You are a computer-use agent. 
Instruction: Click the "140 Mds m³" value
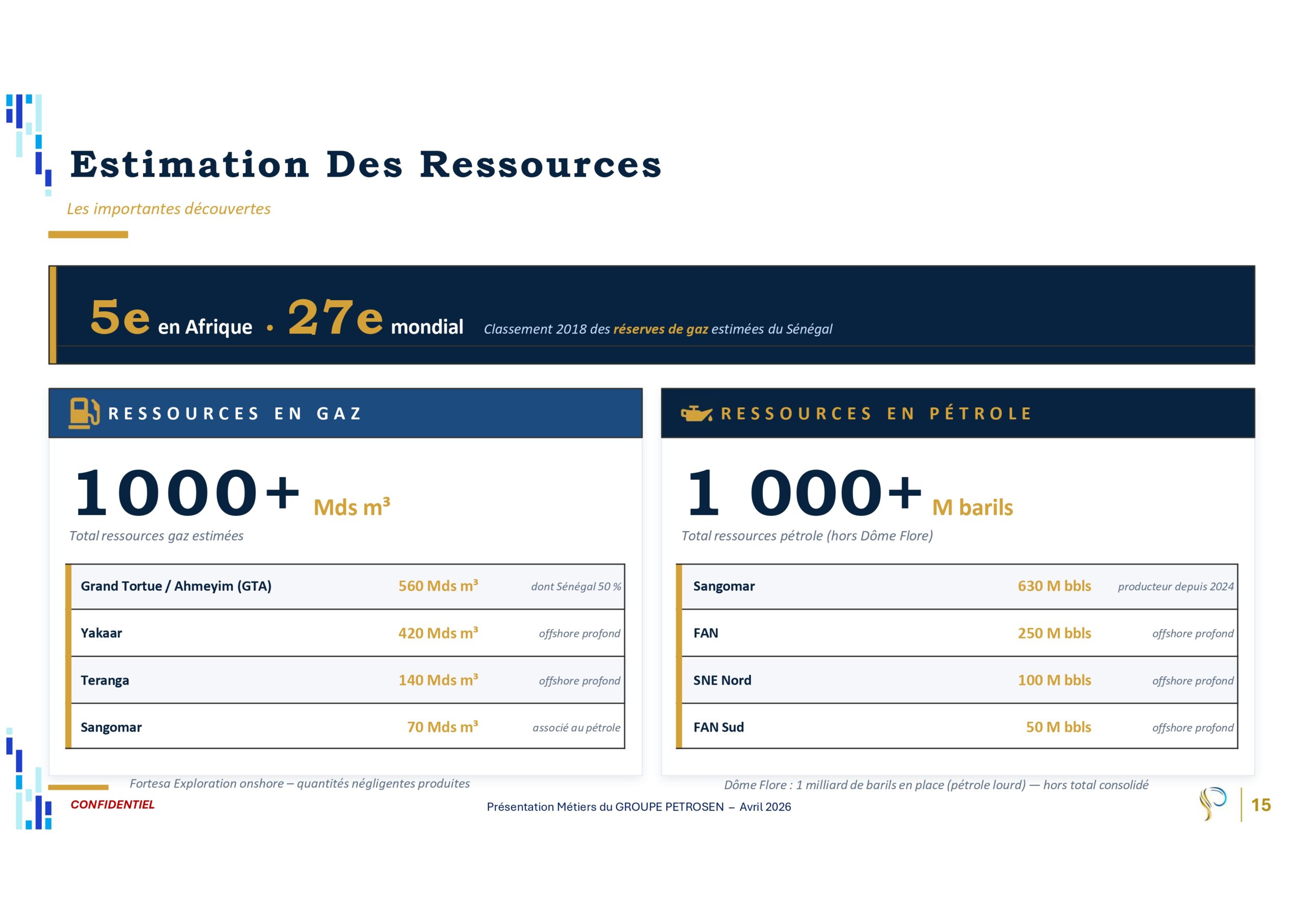[x=439, y=680]
